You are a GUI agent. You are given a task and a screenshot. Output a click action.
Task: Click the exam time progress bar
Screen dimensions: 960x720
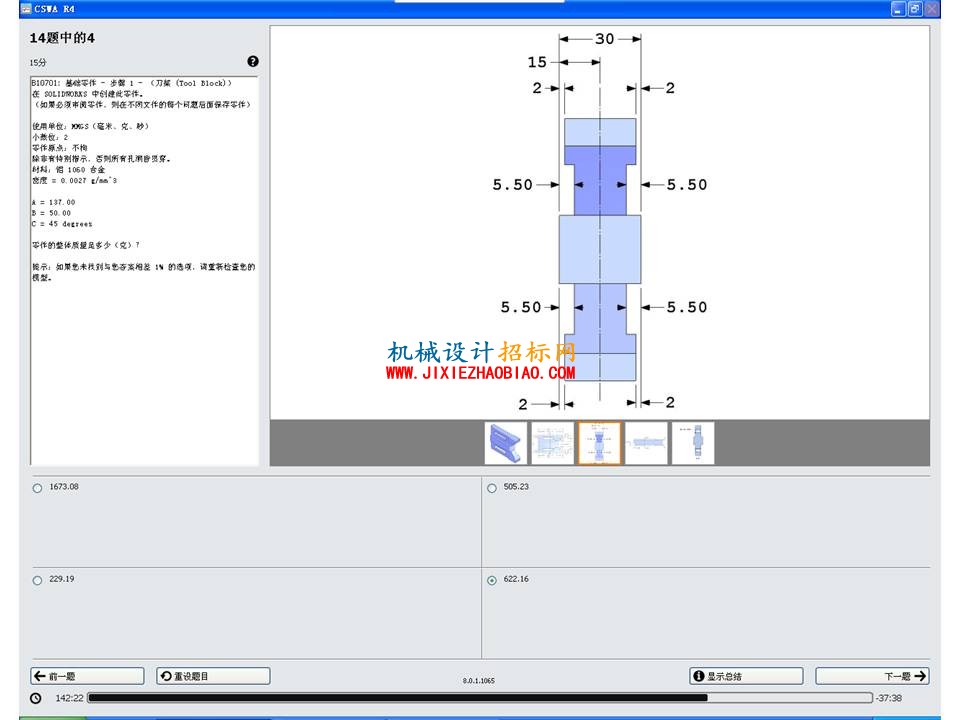tap(480, 698)
